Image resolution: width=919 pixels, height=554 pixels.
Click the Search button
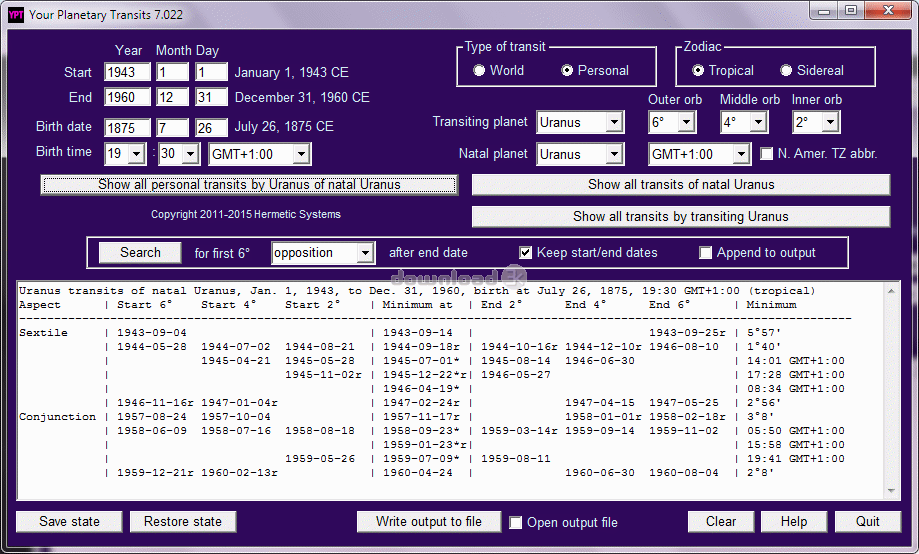point(140,253)
